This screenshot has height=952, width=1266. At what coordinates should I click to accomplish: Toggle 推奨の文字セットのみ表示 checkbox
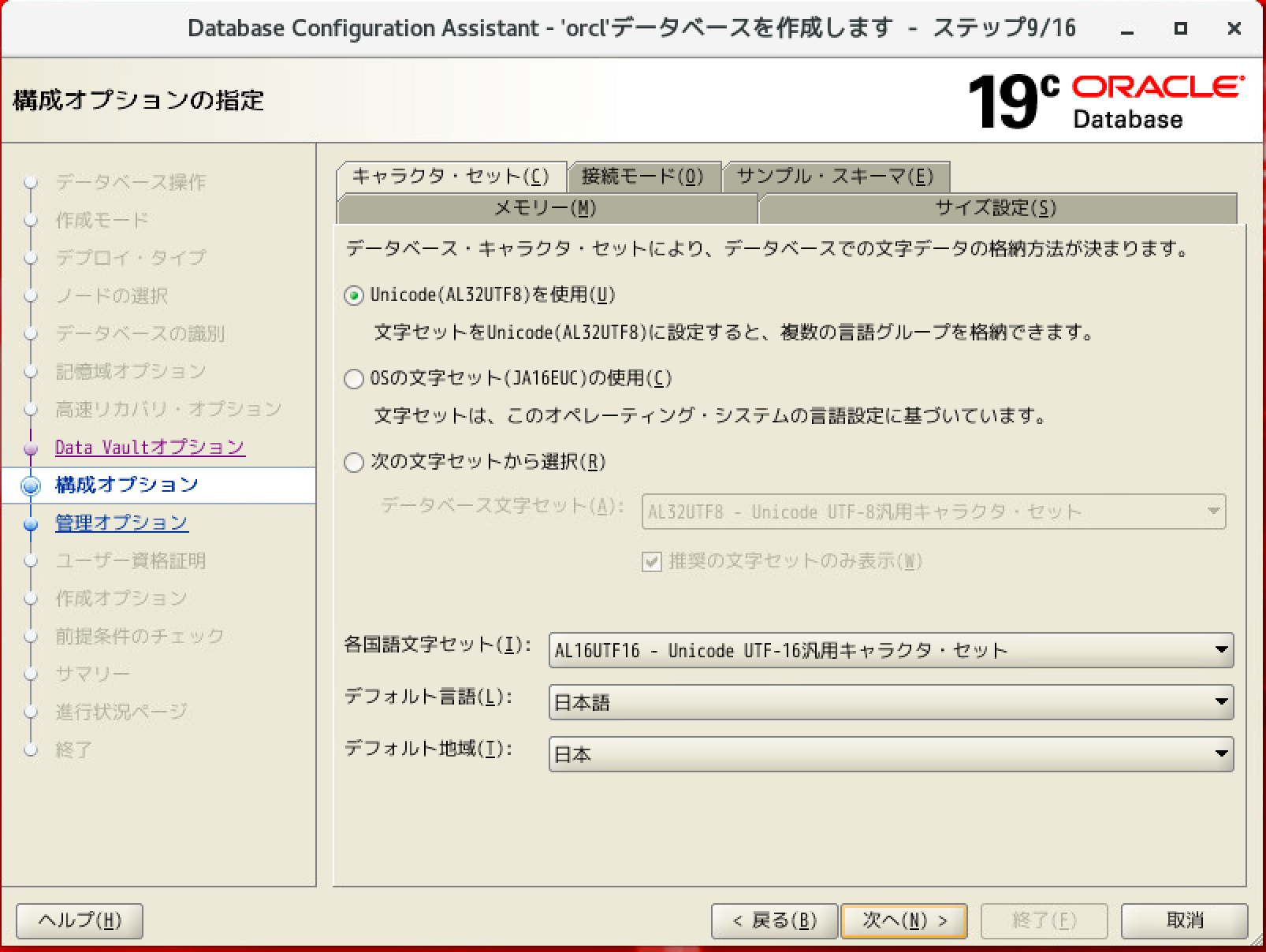pos(651,562)
